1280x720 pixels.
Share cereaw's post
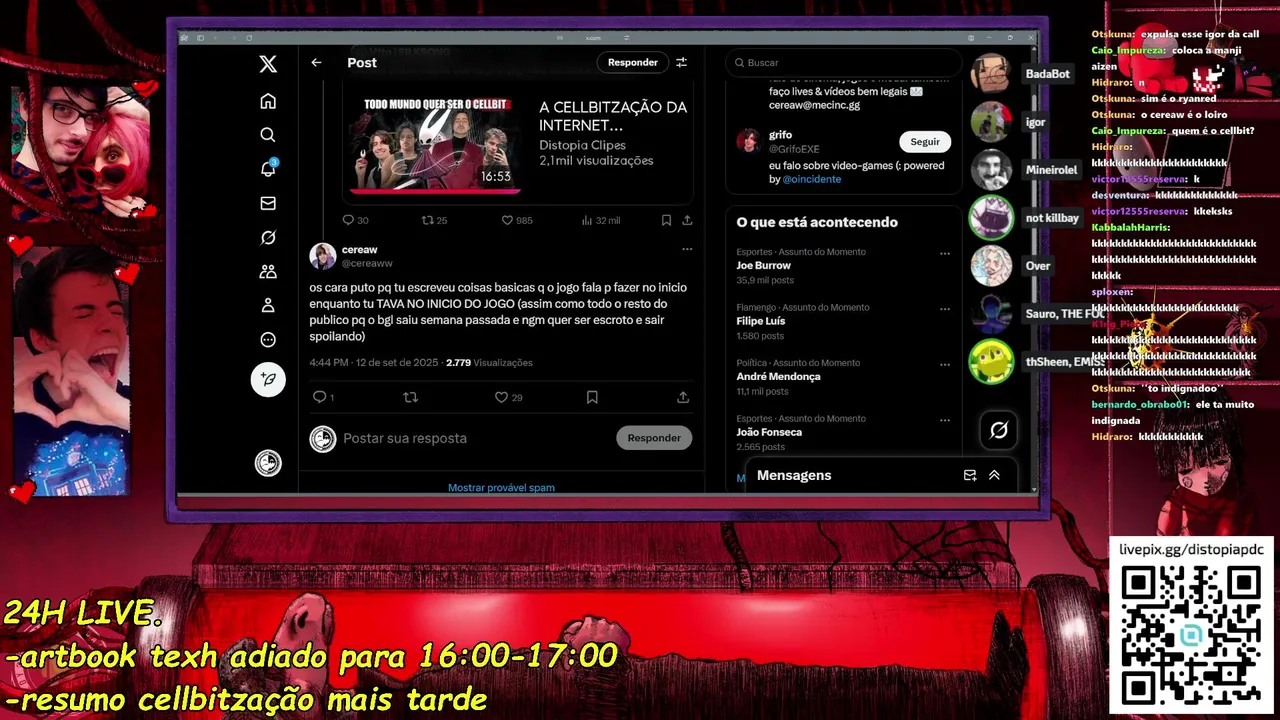click(x=683, y=397)
